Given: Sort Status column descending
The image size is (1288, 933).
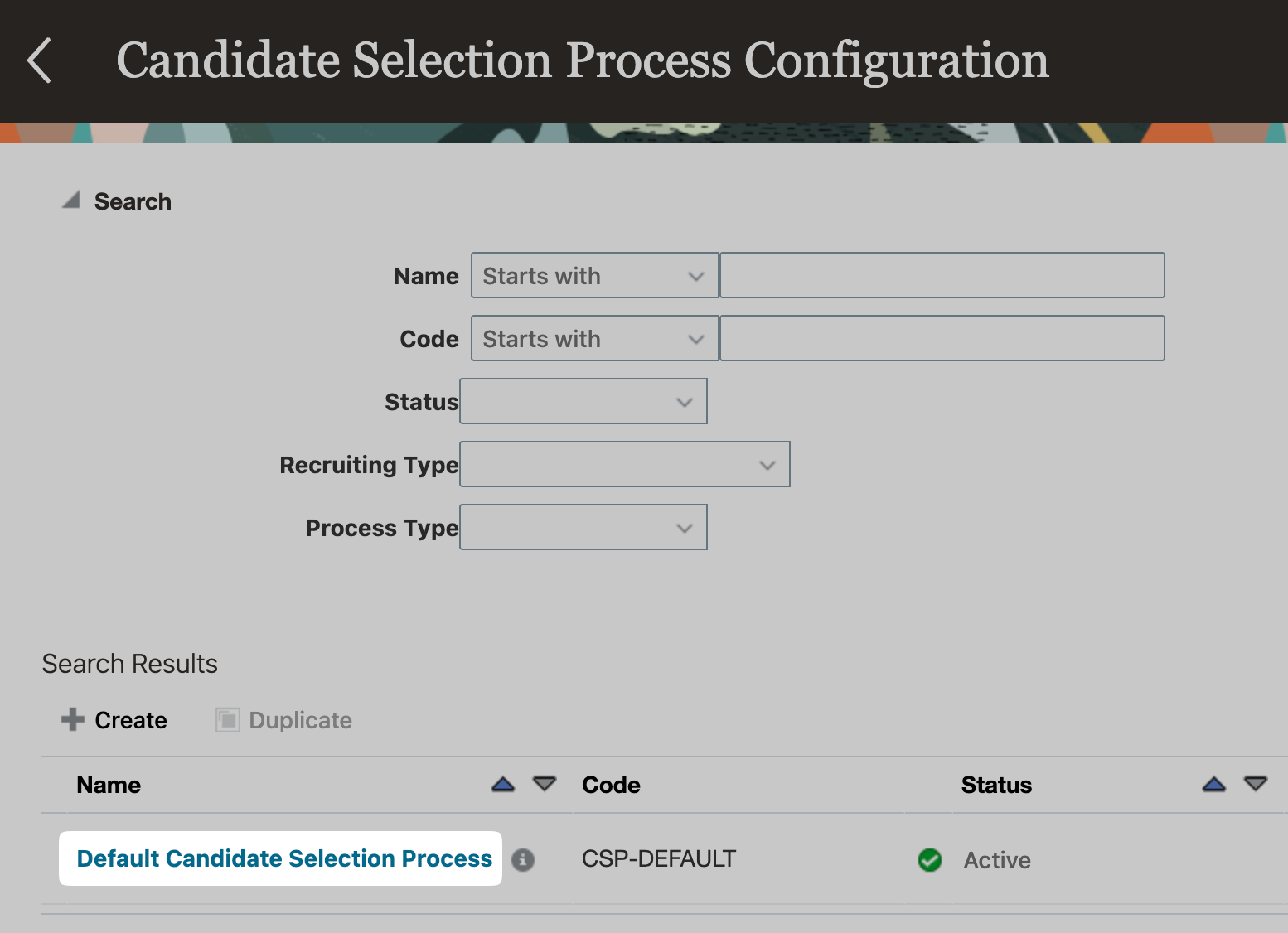Looking at the screenshot, I should click(1256, 784).
